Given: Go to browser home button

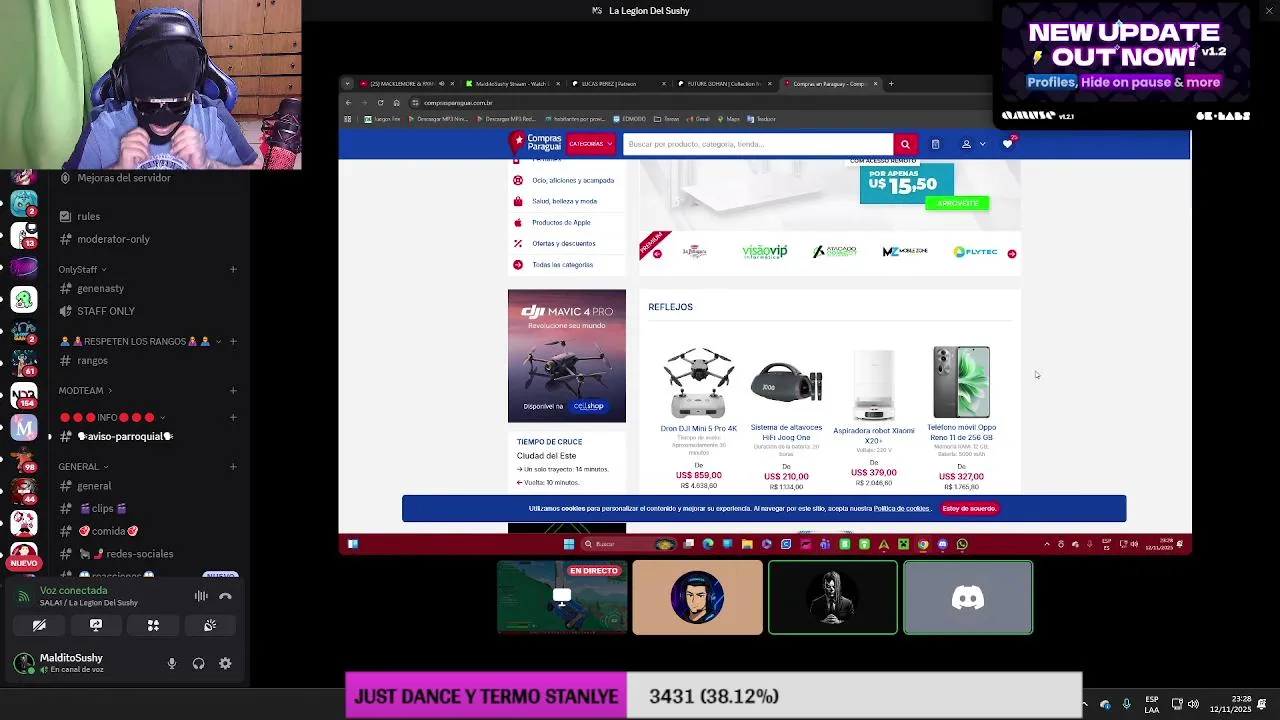Looking at the screenshot, I should [396, 102].
